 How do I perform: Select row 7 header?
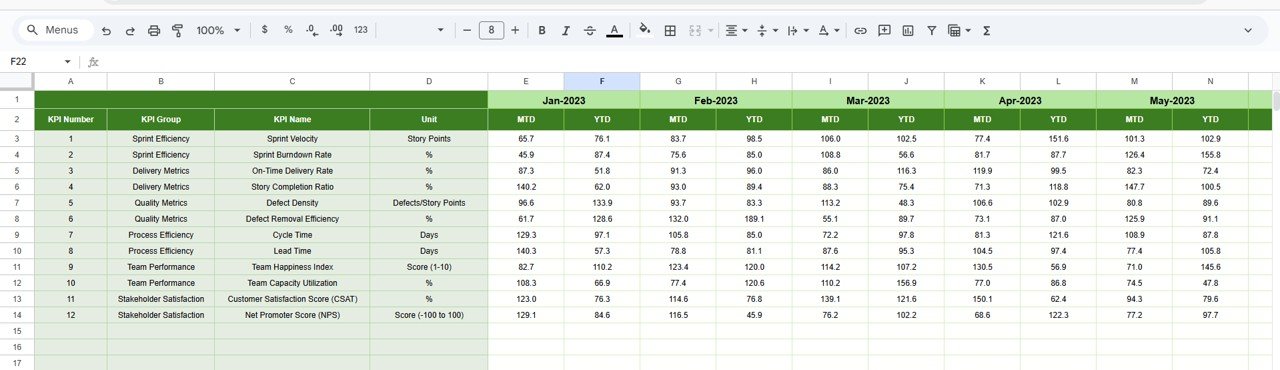17,203
